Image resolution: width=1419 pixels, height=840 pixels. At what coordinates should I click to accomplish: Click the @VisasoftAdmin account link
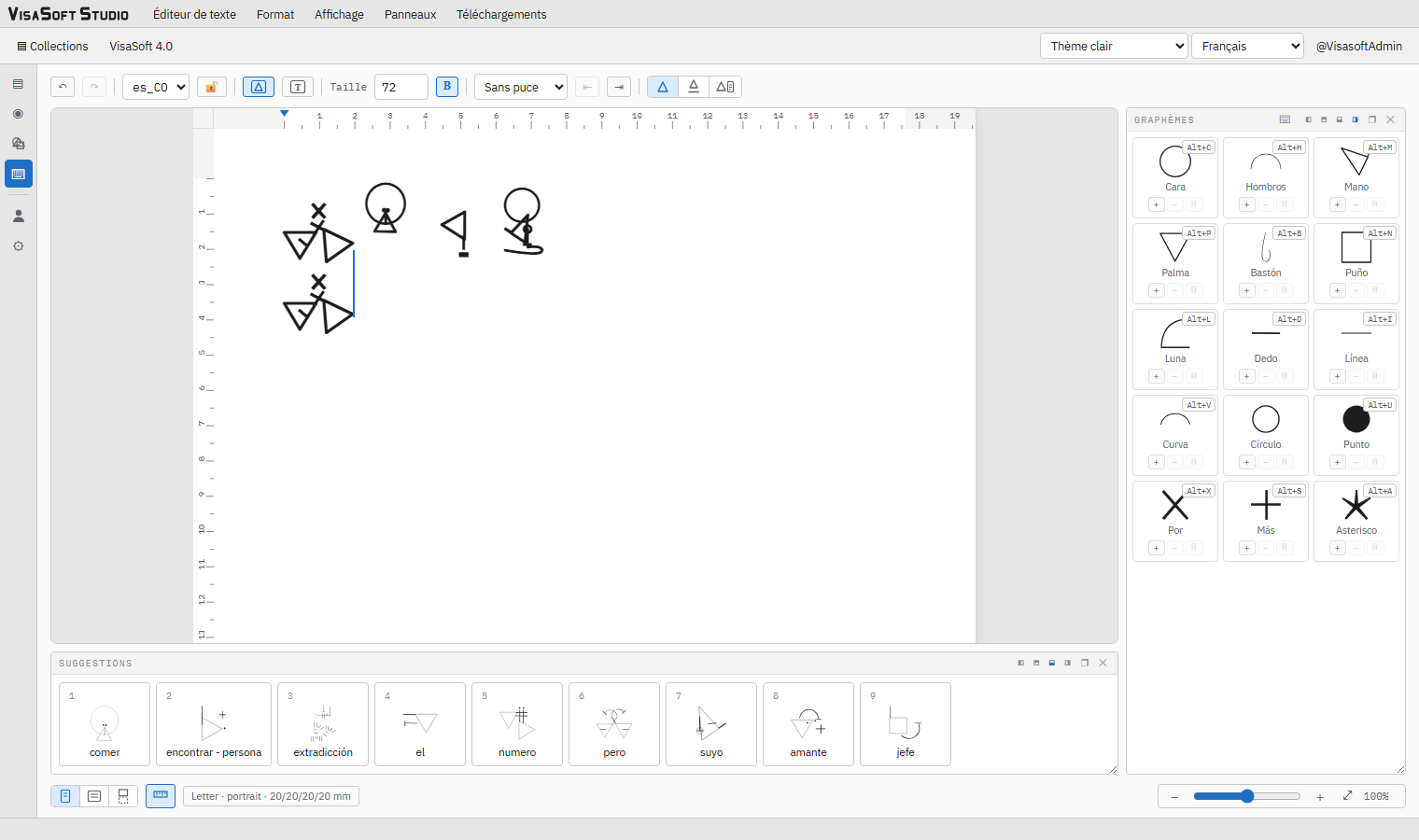pyautogui.click(x=1359, y=46)
